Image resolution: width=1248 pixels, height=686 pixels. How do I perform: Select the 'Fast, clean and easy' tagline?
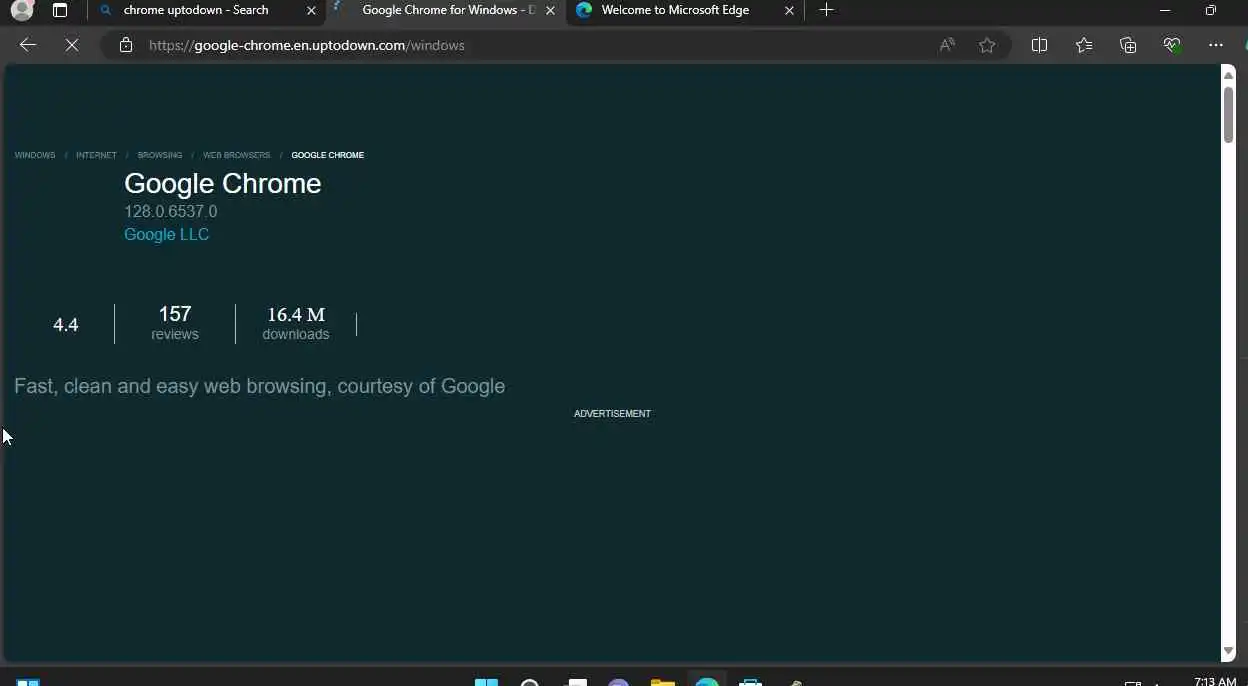[260, 386]
